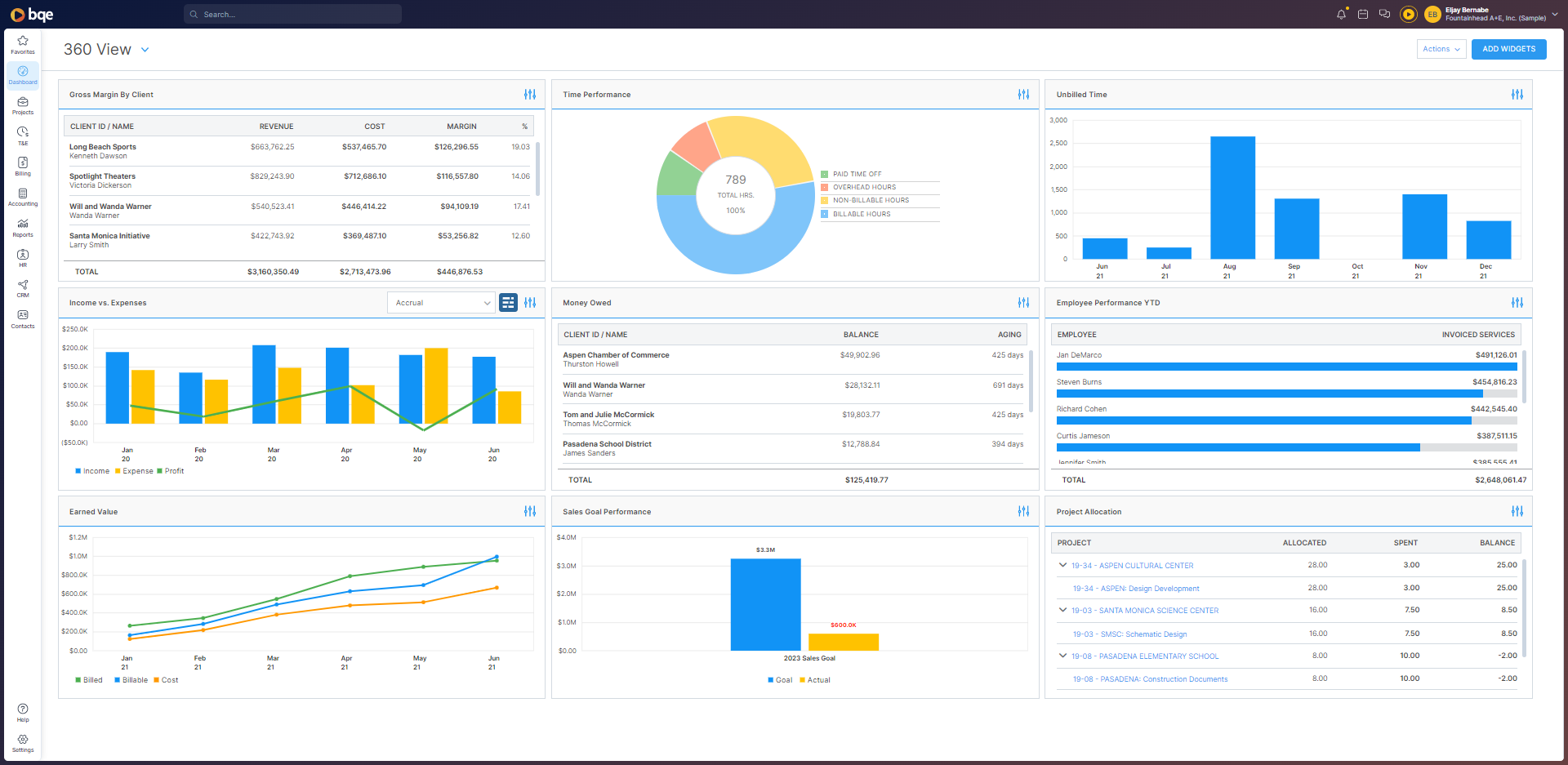Click the ADD WIDGETS button
The height and width of the screenshot is (765, 1568).
[x=1508, y=49]
